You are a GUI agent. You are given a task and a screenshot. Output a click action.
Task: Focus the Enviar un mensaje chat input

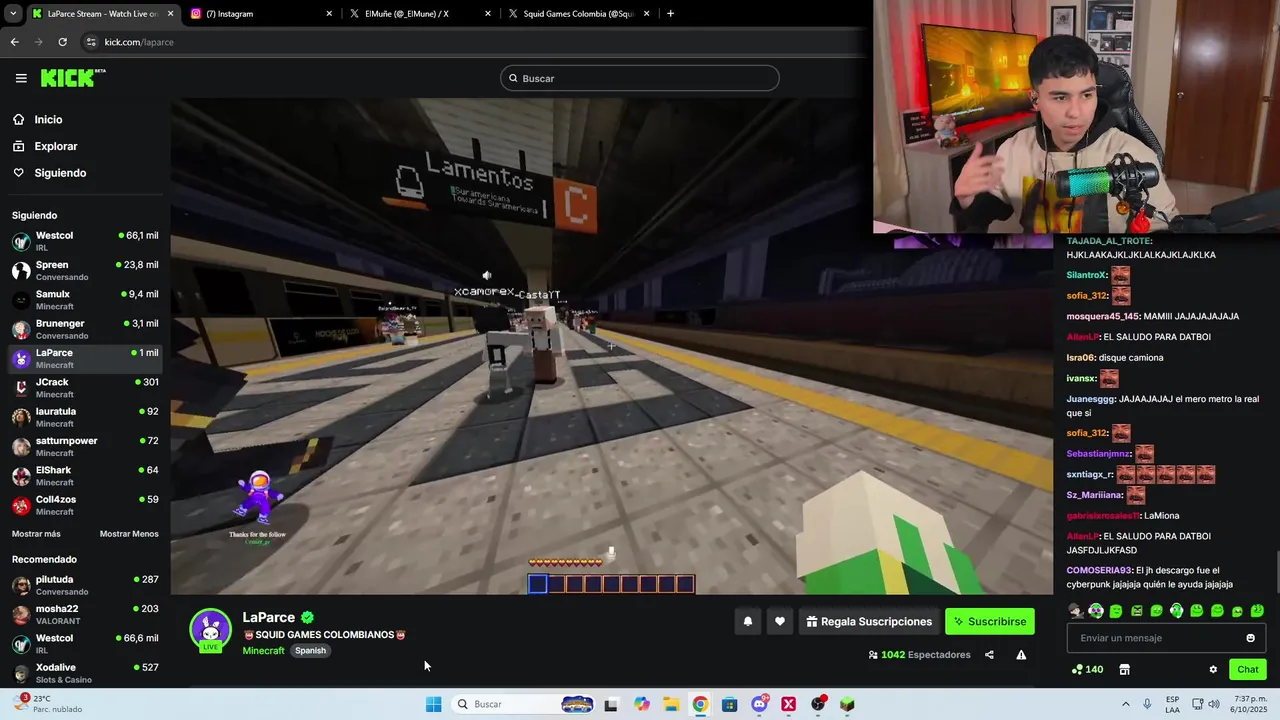[x=1166, y=638]
